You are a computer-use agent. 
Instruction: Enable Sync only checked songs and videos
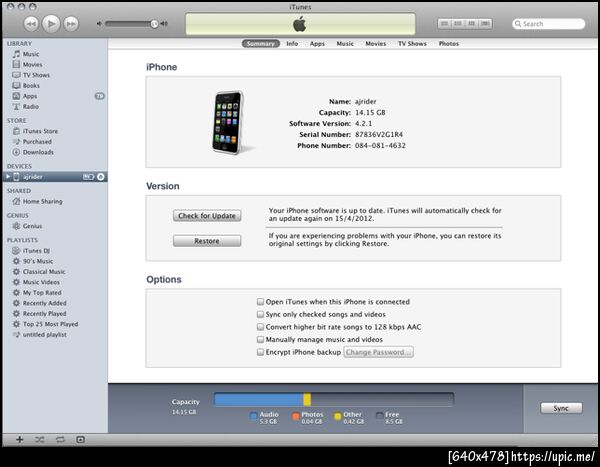click(260, 314)
